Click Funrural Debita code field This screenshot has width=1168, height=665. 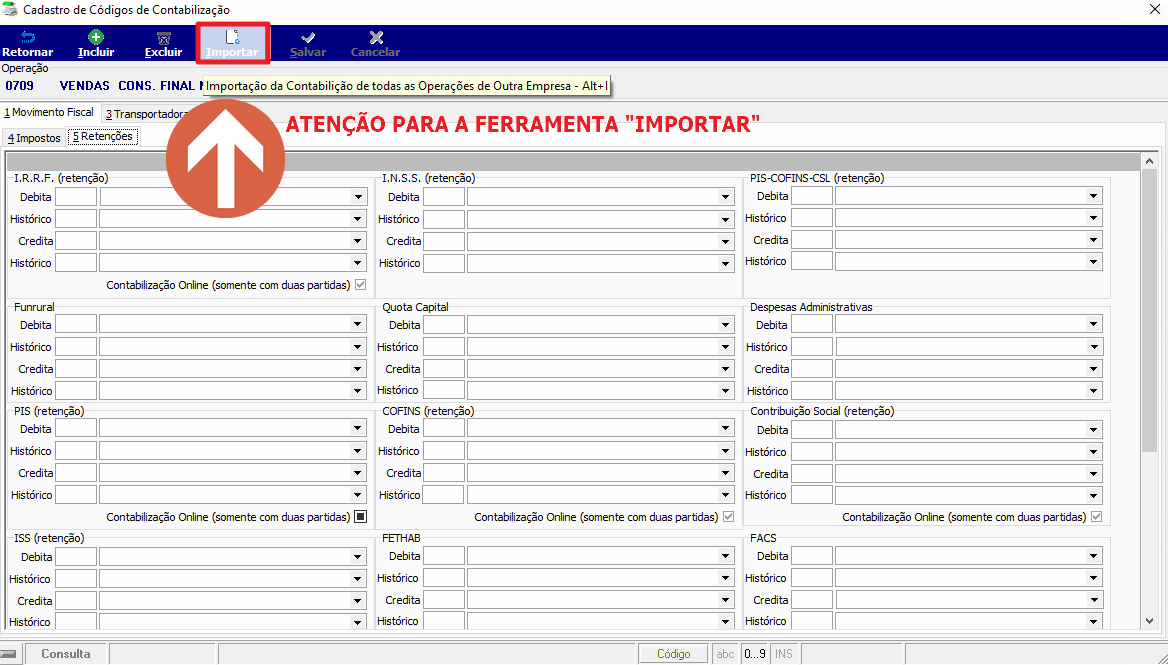click(76, 325)
